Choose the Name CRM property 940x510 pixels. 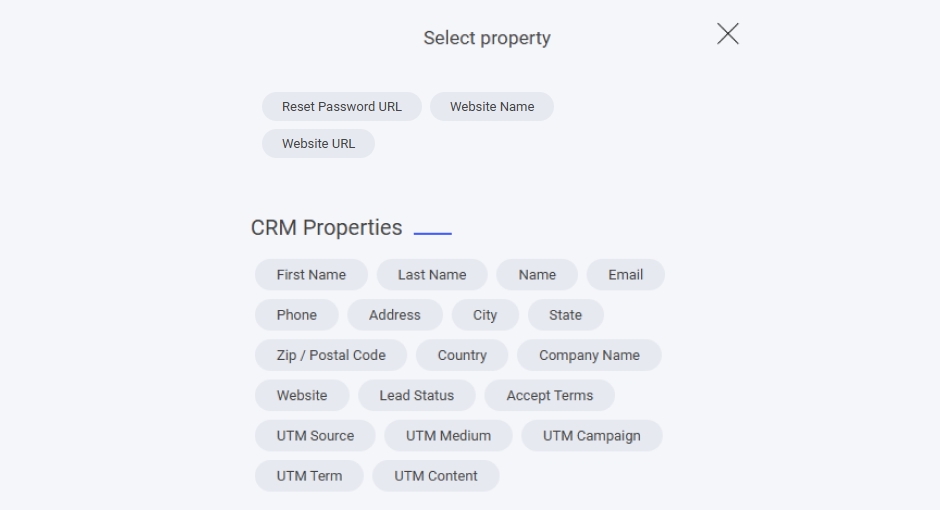(537, 275)
